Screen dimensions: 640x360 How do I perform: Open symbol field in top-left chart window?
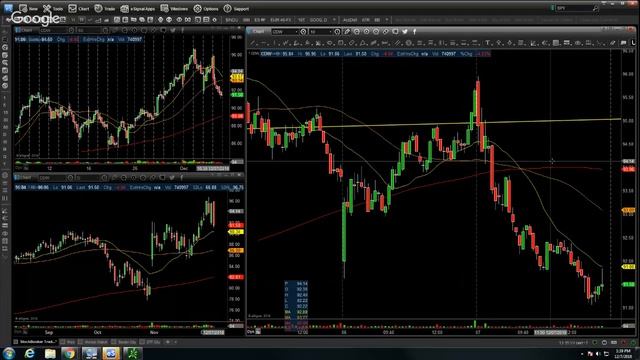pyautogui.click(x=53, y=30)
